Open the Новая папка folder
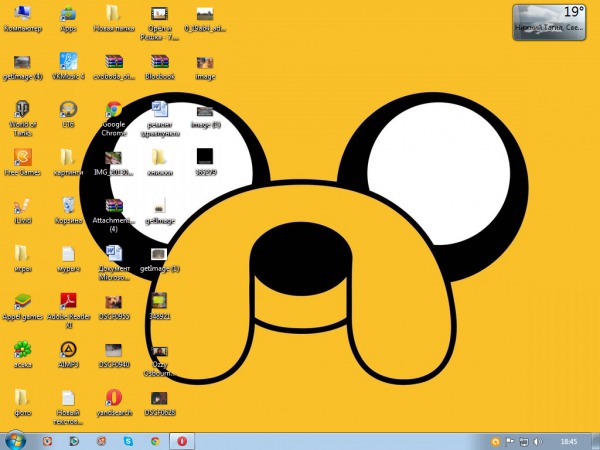 point(114,18)
